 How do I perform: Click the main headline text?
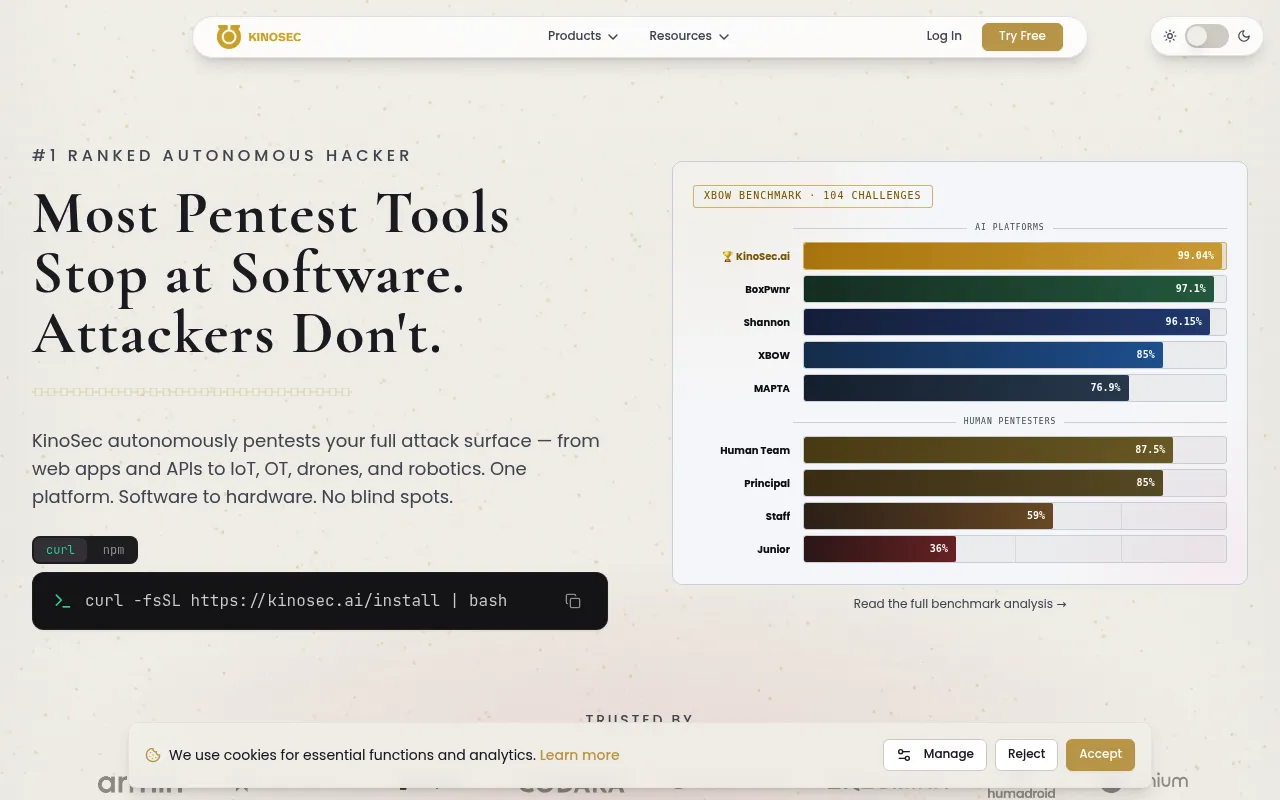271,274
